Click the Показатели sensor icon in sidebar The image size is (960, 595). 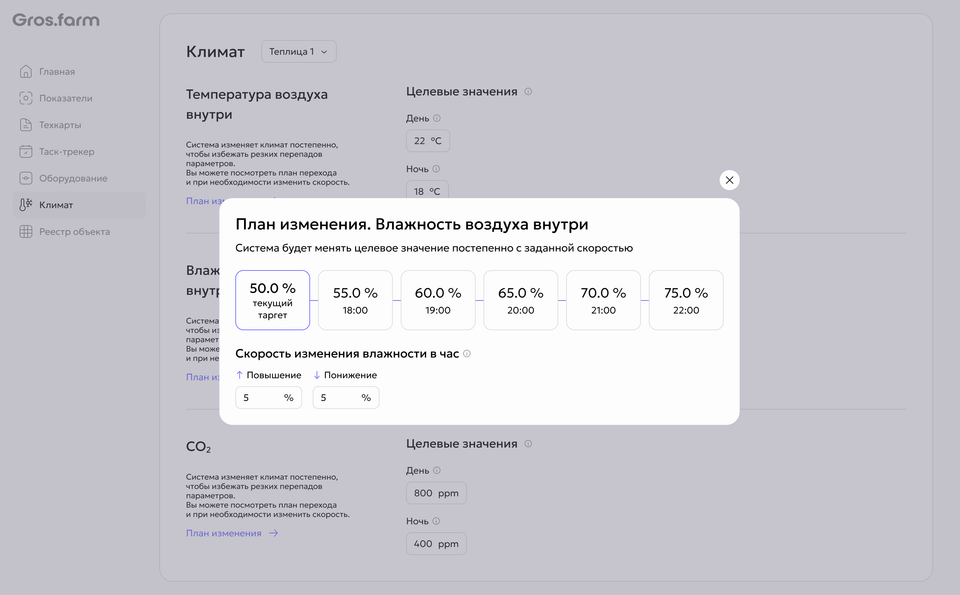pyautogui.click(x=26, y=98)
